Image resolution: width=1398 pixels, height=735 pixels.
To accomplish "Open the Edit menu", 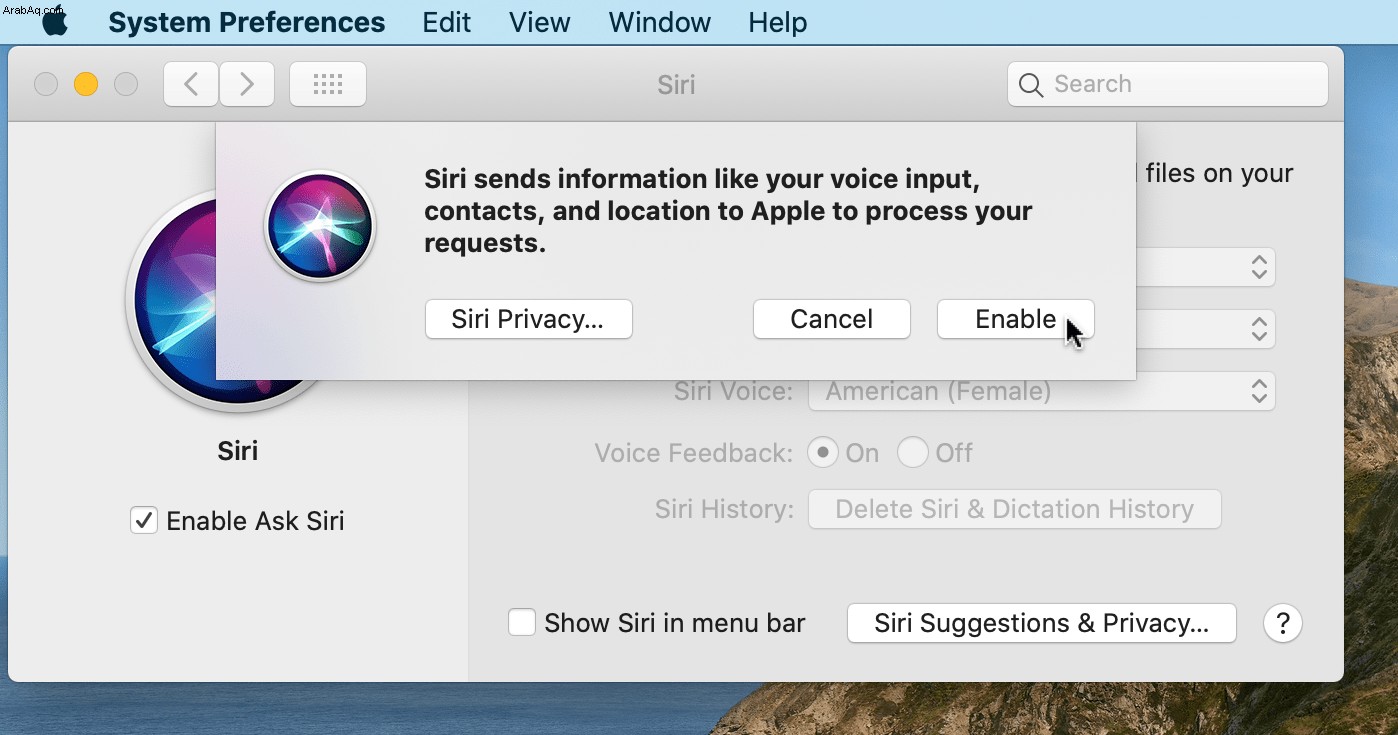I will [x=446, y=22].
